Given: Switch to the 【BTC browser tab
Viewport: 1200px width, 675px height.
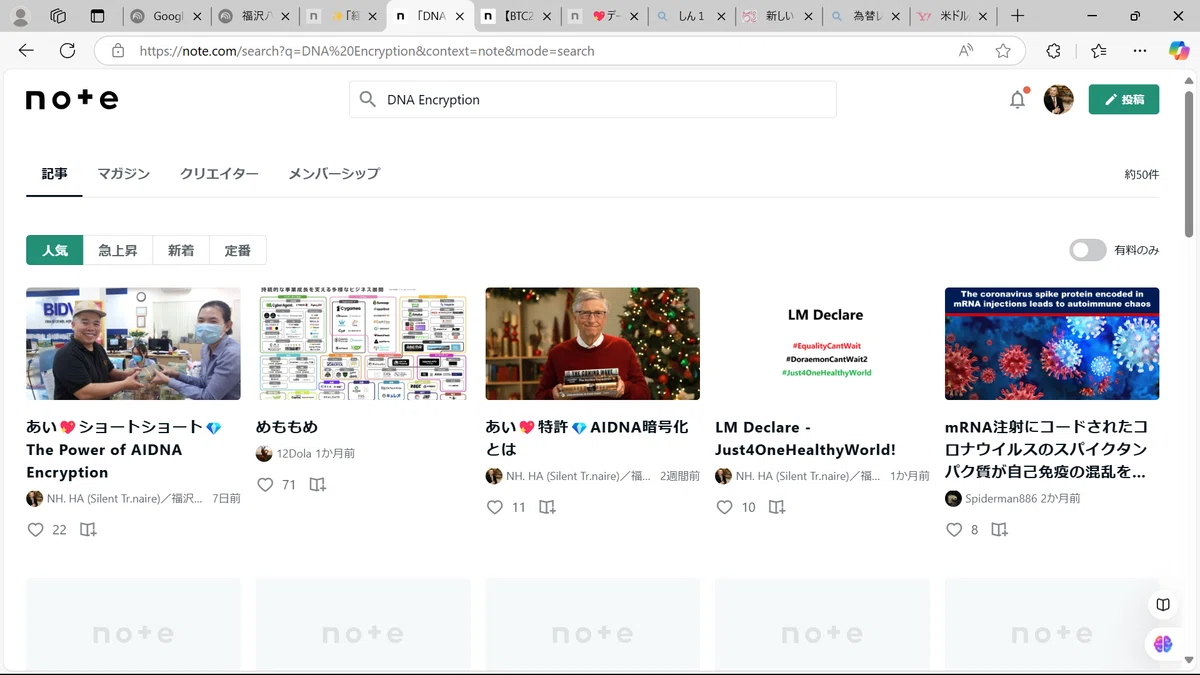Looking at the screenshot, I should pyautogui.click(x=517, y=16).
